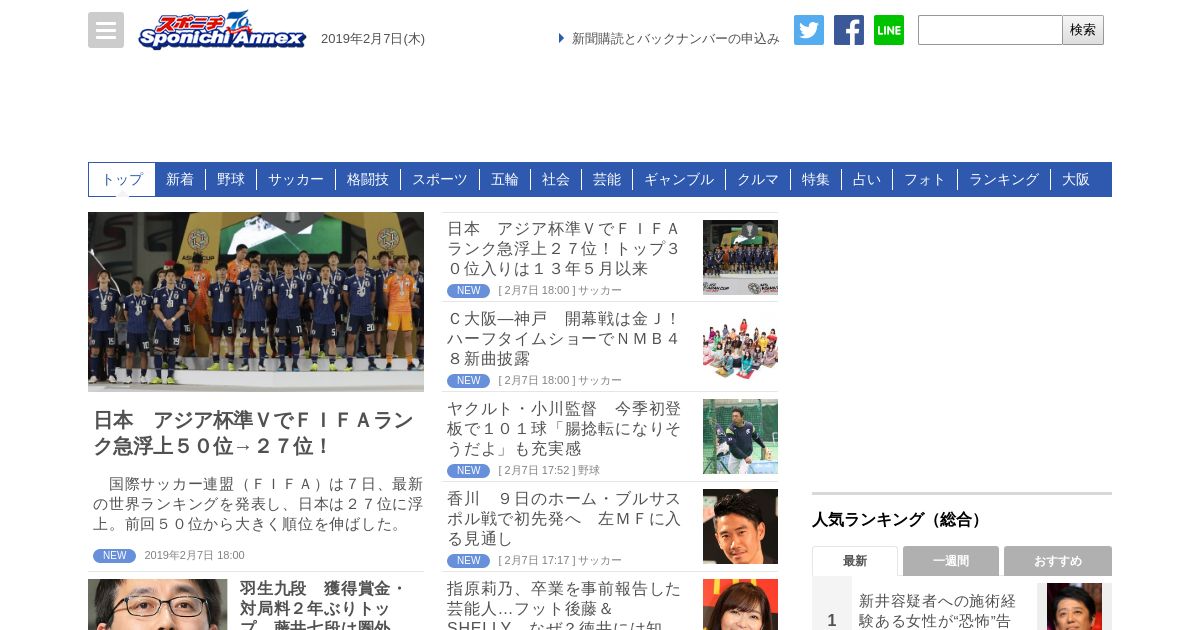
Task: Click NEW badge under Ｃ大阪―神戸 article
Action: click(x=468, y=381)
